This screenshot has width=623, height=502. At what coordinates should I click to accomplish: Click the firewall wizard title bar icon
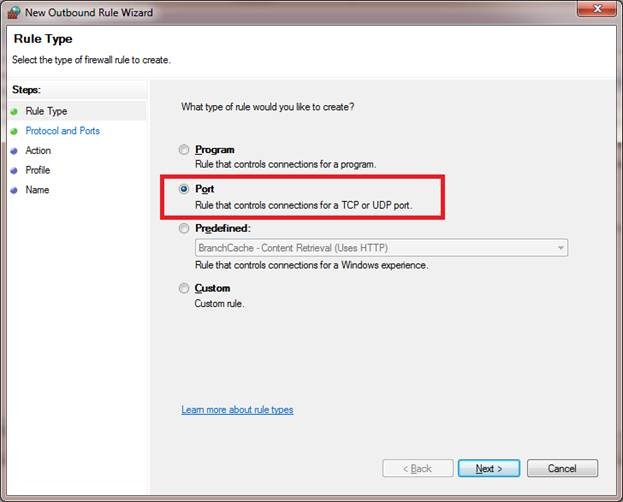coord(14,11)
